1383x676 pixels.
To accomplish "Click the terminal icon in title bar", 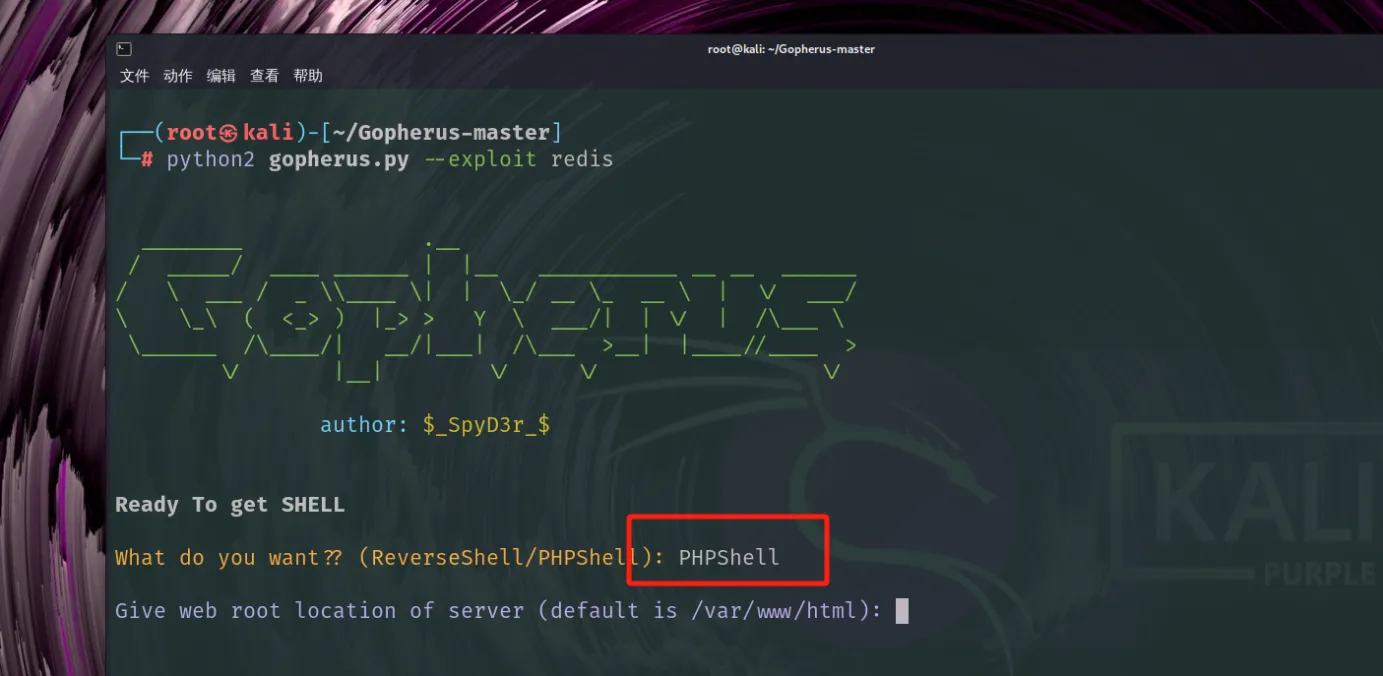I will 124,49.
